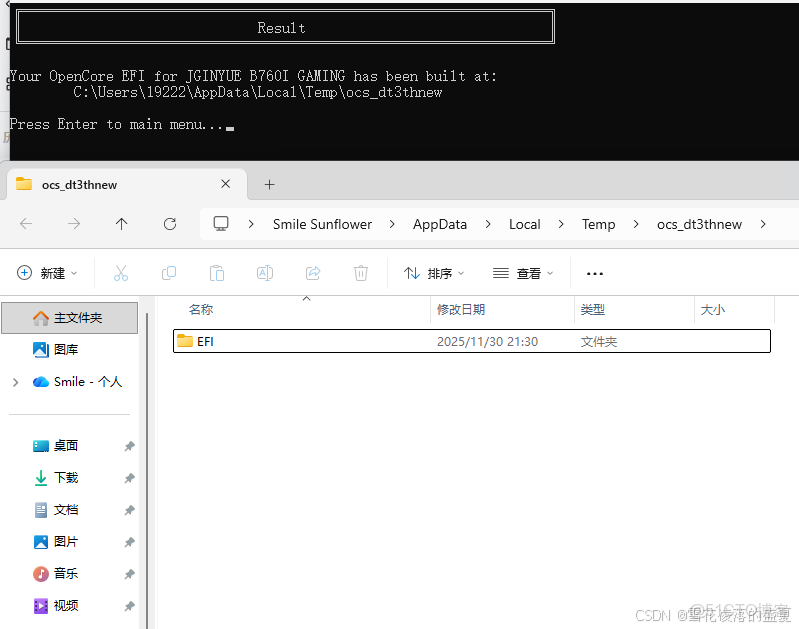This screenshot has width=799, height=629.
Task: Refresh the ocs_dt3thnew folder view
Action: 170,224
